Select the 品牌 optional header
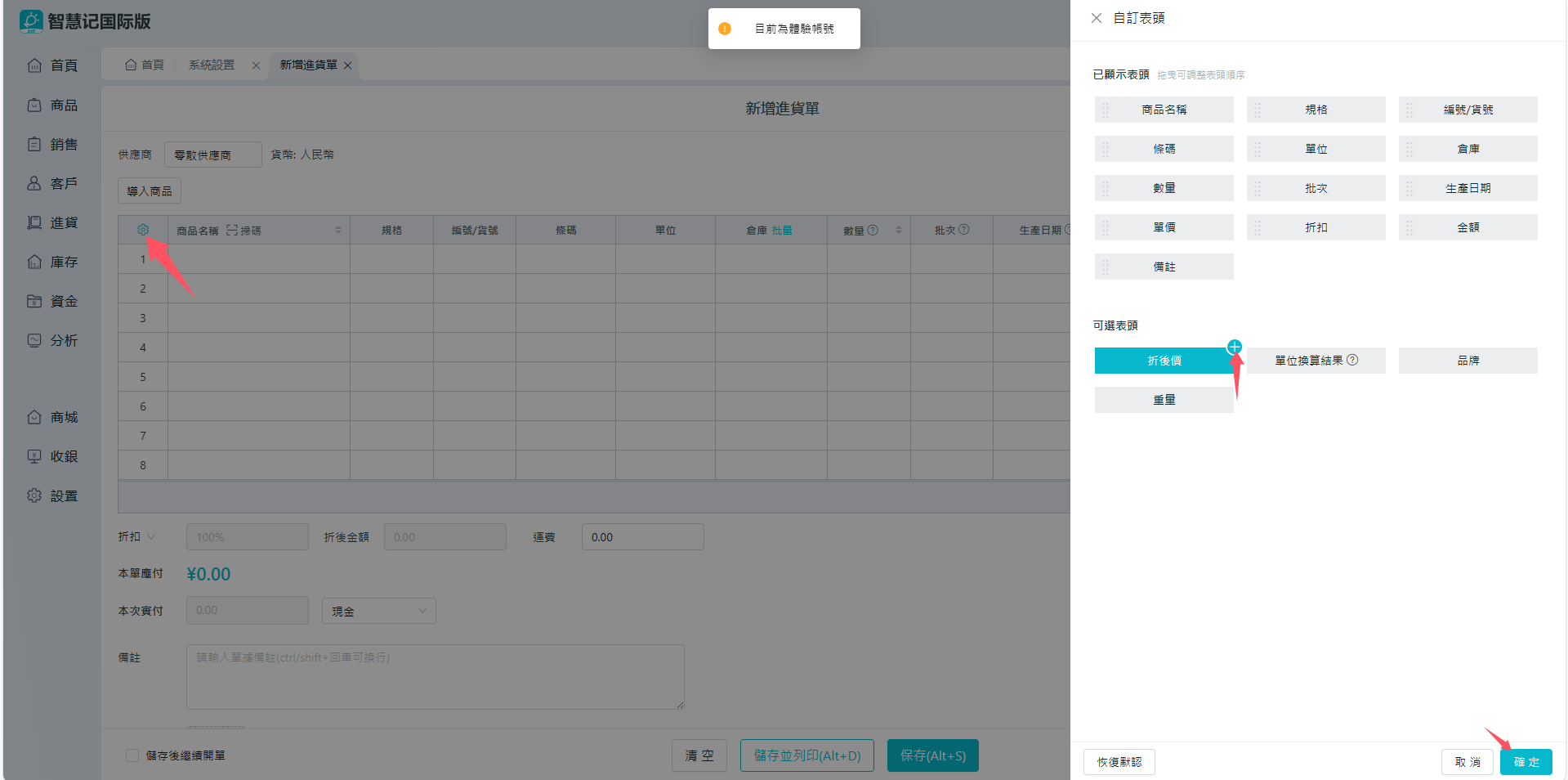Viewport: 1568px width, 780px height. click(1467, 361)
